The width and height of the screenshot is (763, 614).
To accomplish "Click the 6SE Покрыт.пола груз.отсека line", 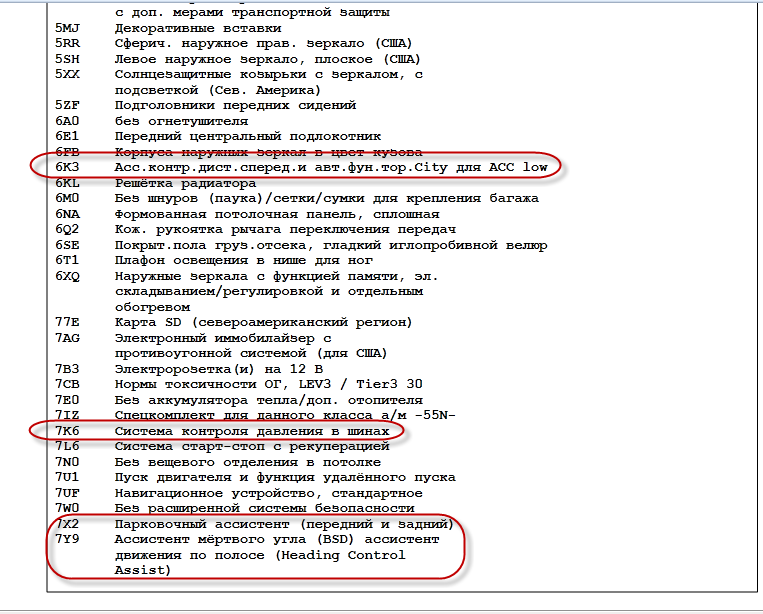I will 301,245.
